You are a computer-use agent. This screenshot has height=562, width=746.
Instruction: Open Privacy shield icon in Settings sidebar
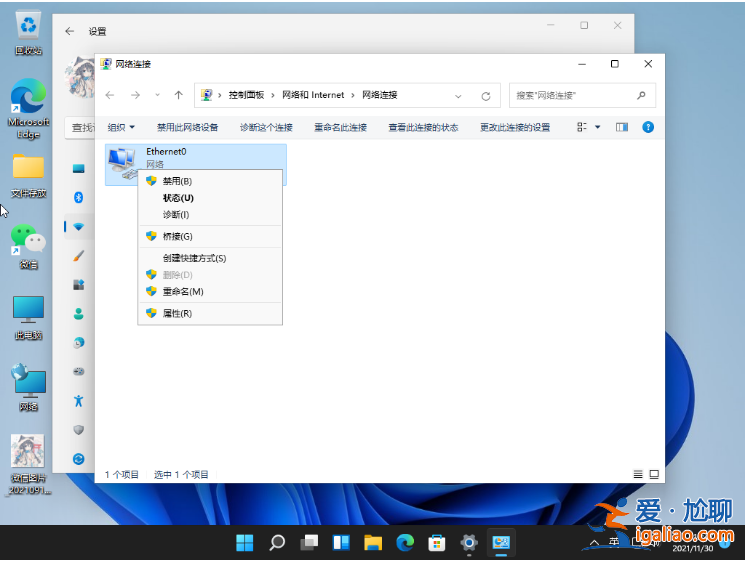click(79, 430)
